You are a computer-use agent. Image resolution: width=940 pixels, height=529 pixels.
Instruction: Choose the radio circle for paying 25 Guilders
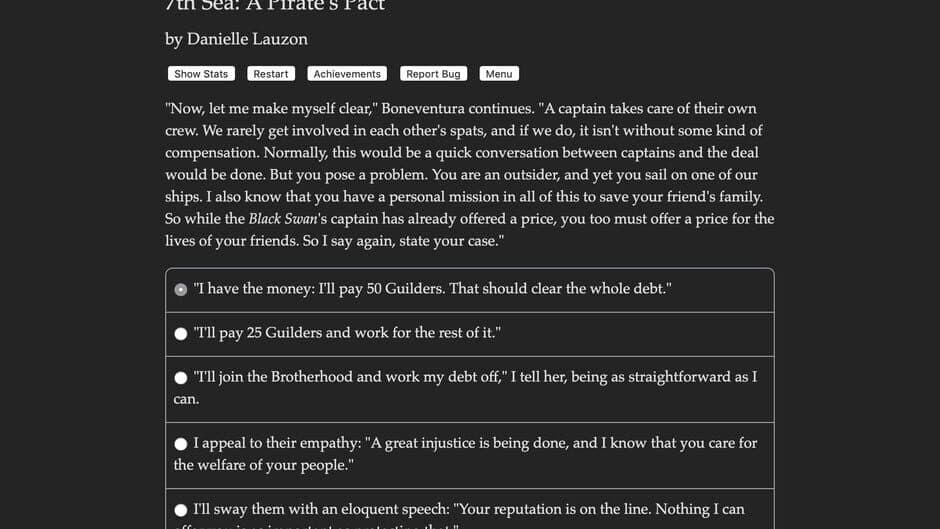181,334
